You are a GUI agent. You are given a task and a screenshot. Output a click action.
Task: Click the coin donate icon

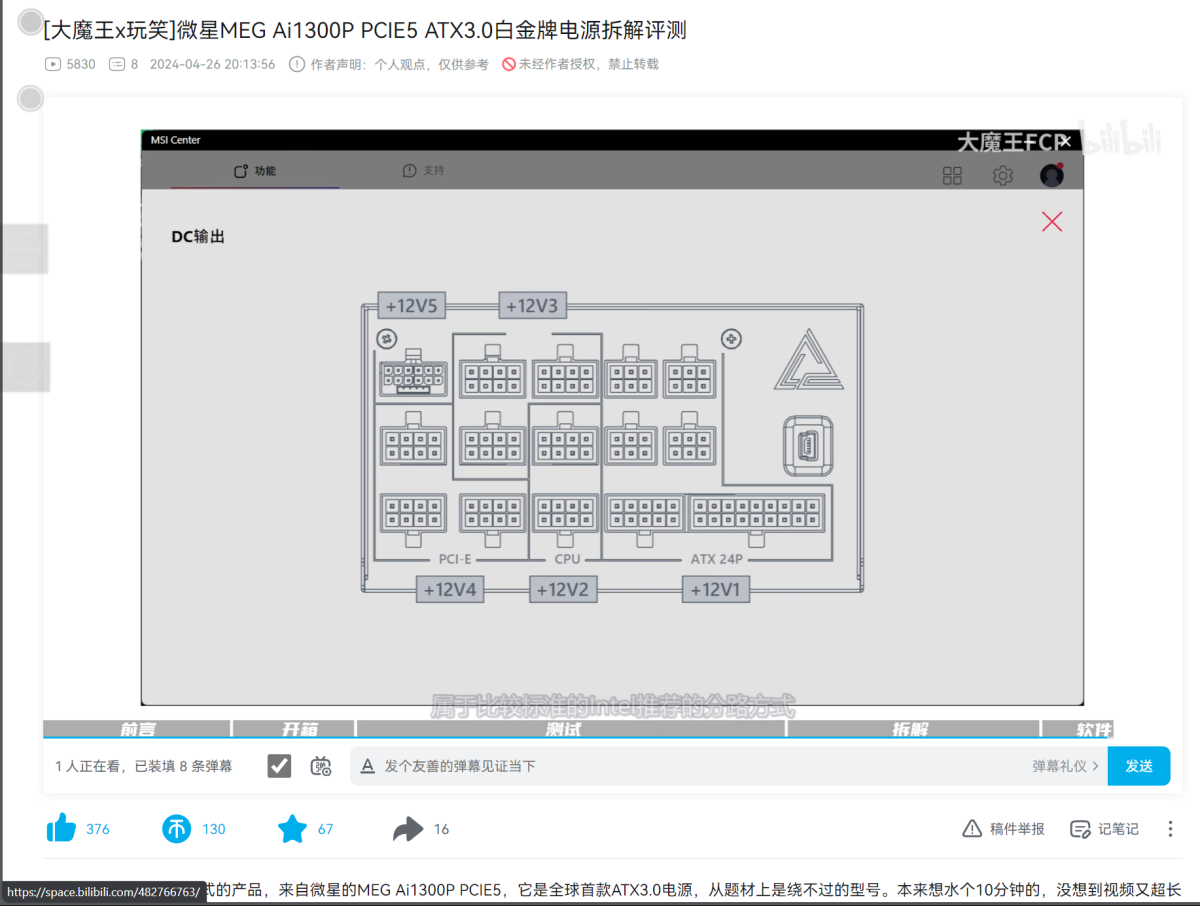177,828
